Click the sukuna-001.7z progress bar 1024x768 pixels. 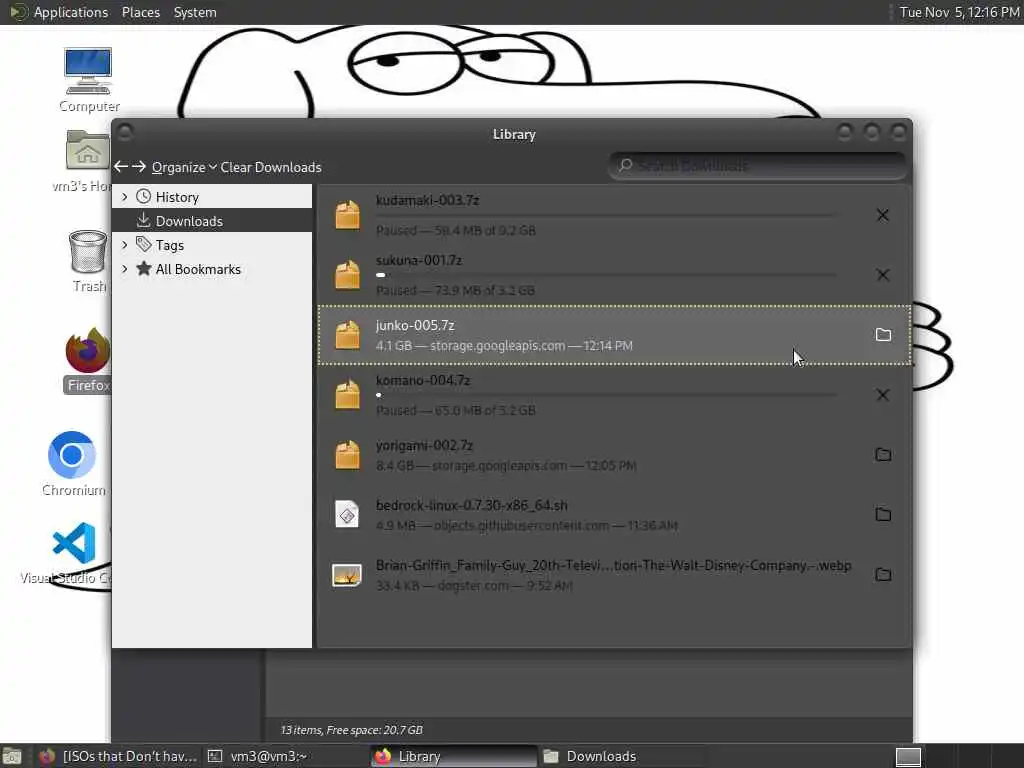(606, 275)
